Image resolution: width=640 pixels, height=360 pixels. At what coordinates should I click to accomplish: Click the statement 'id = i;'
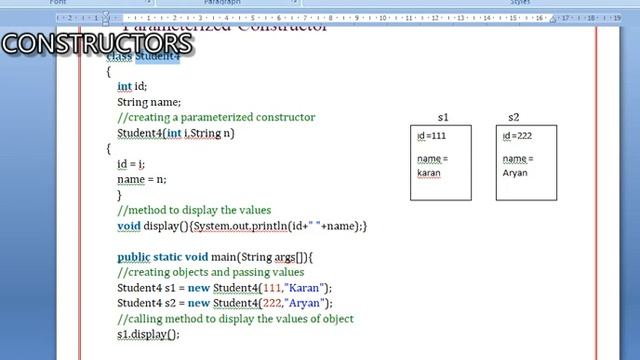pyautogui.click(x=131, y=164)
